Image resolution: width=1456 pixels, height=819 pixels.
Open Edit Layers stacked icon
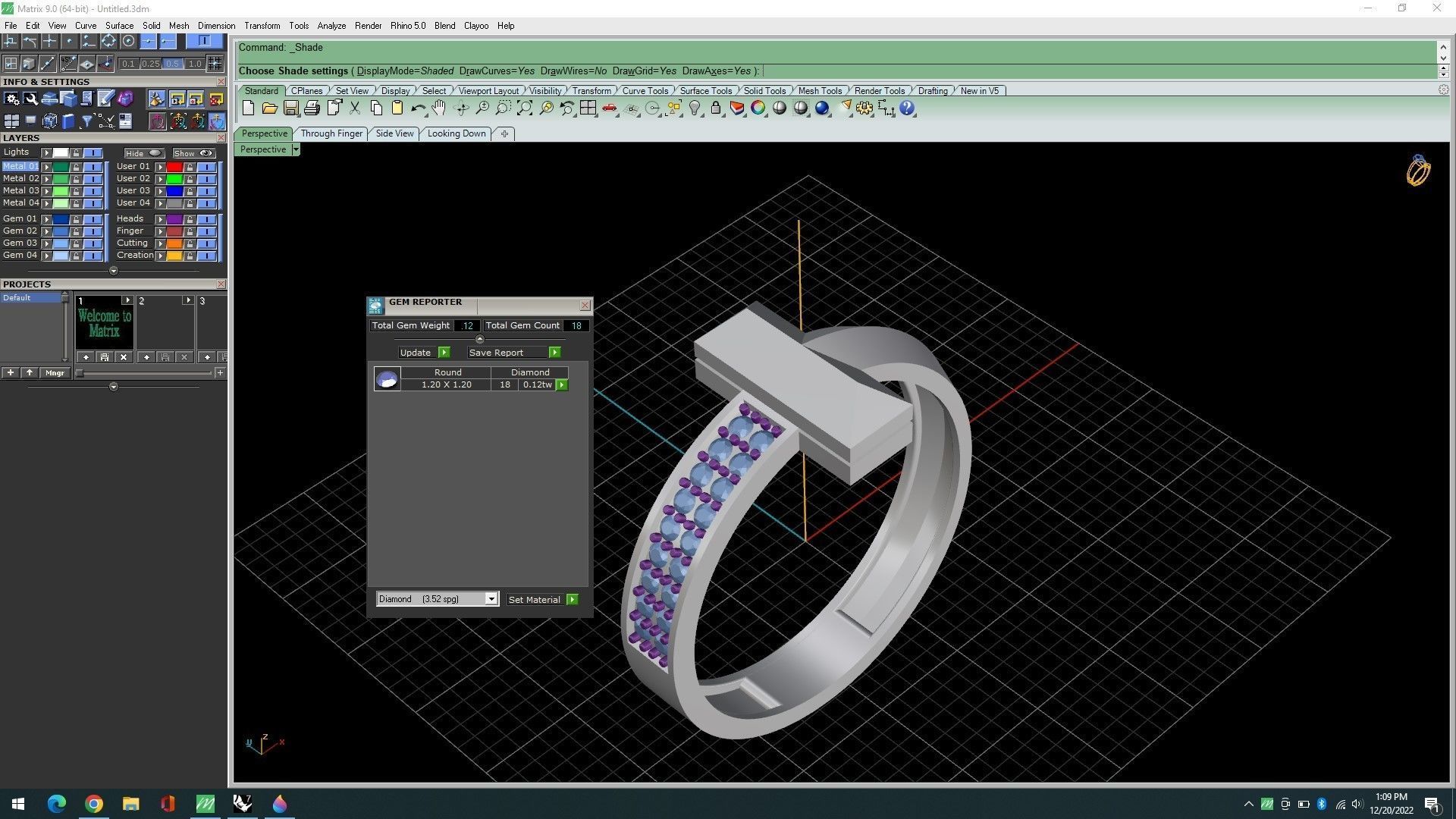click(x=737, y=108)
